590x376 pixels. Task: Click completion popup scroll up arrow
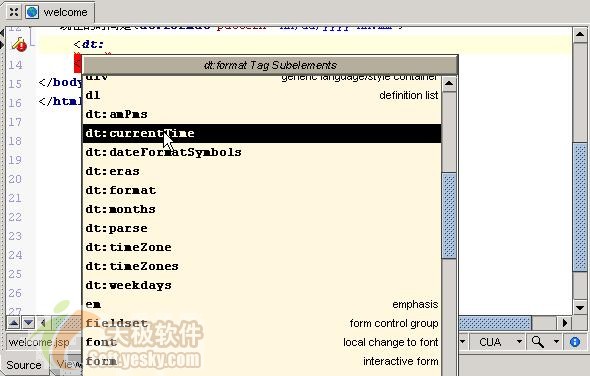pyautogui.click(x=449, y=83)
